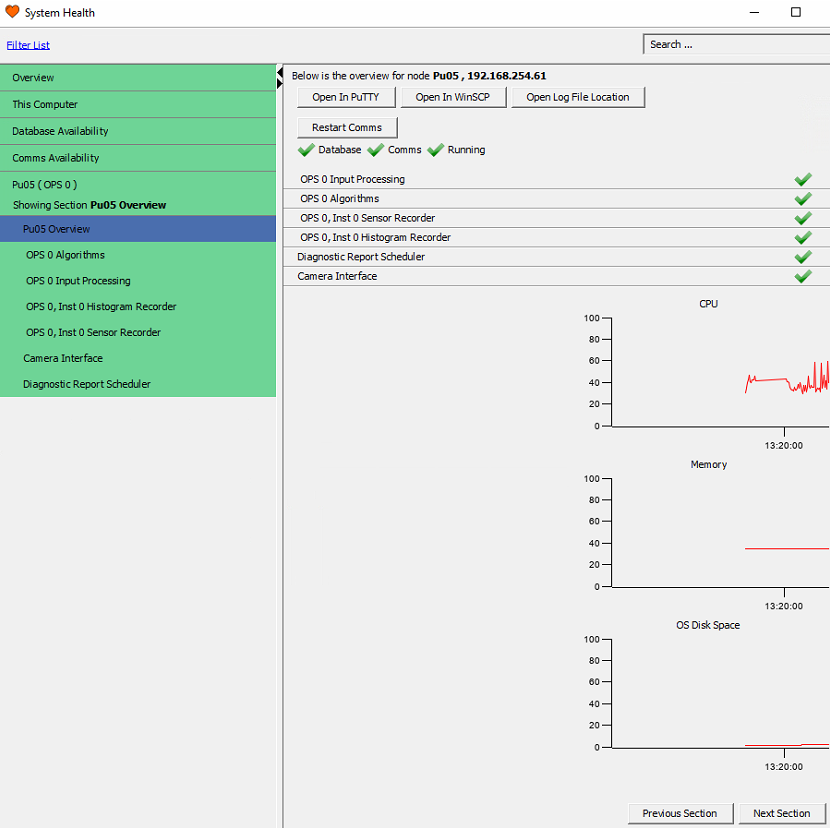830x828 pixels.
Task: Click the checkmark on OPS 0 Algorithms row
Action: (x=803, y=198)
